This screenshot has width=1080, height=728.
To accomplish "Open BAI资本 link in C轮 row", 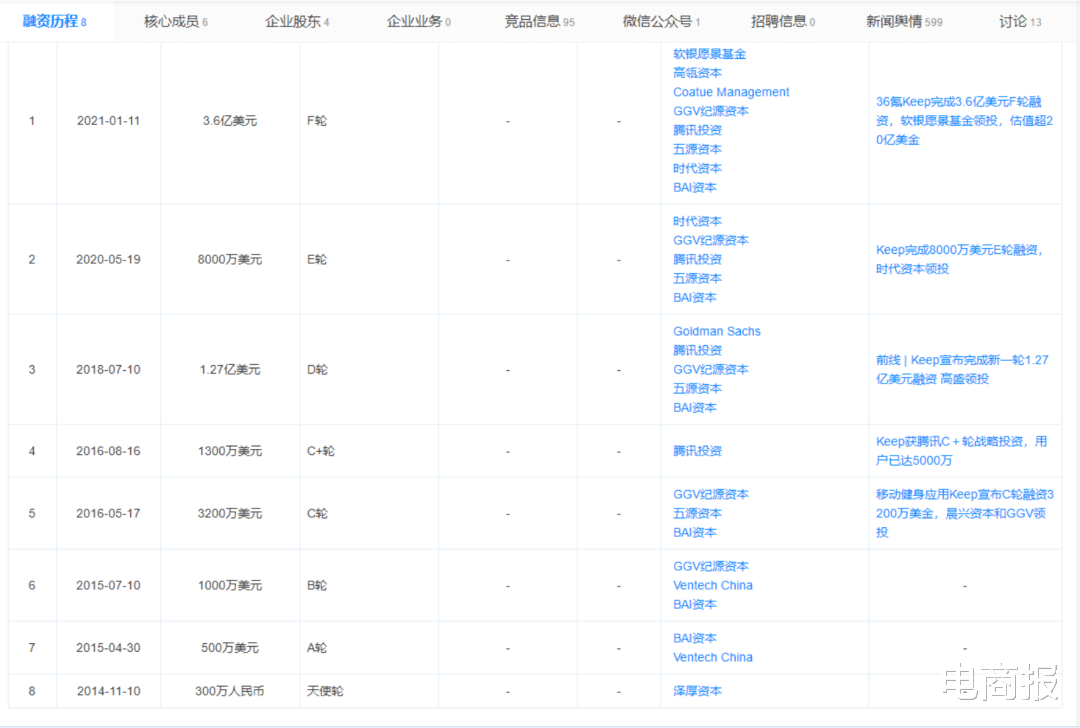I will (x=695, y=532).
